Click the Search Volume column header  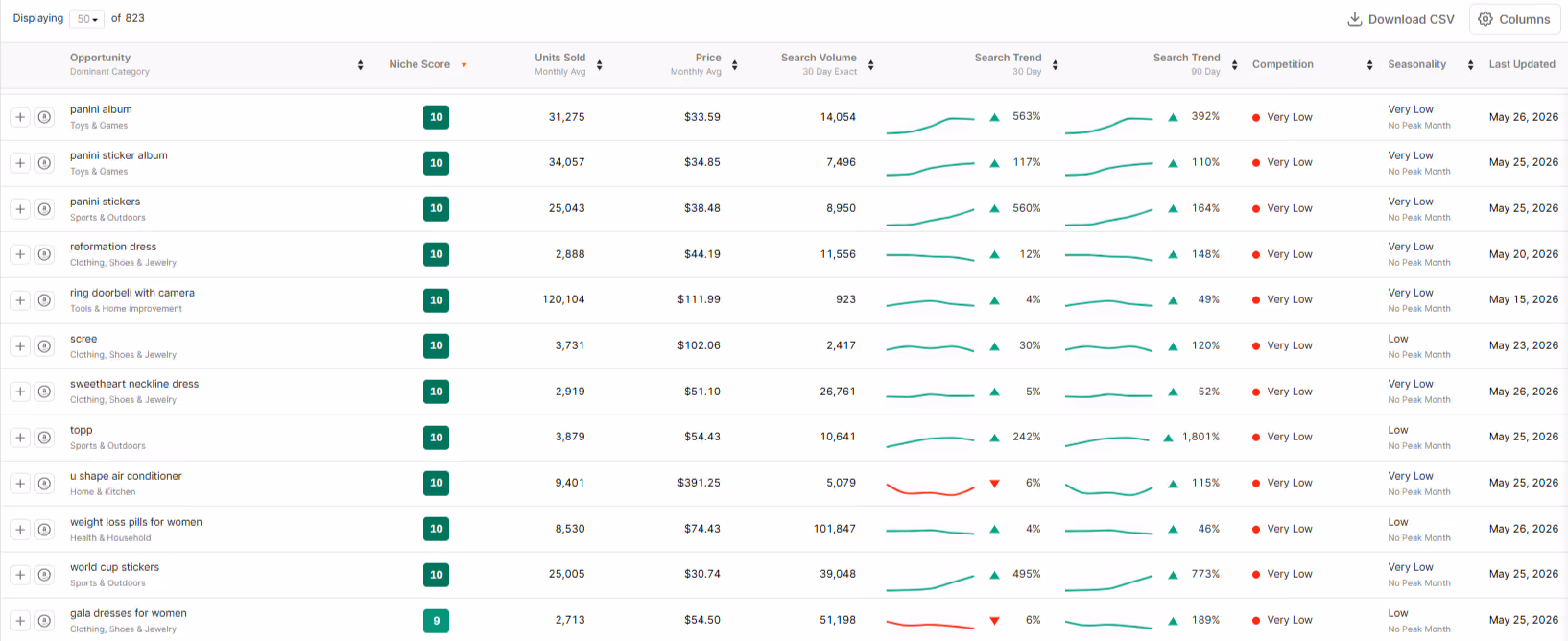click(819, 58)
